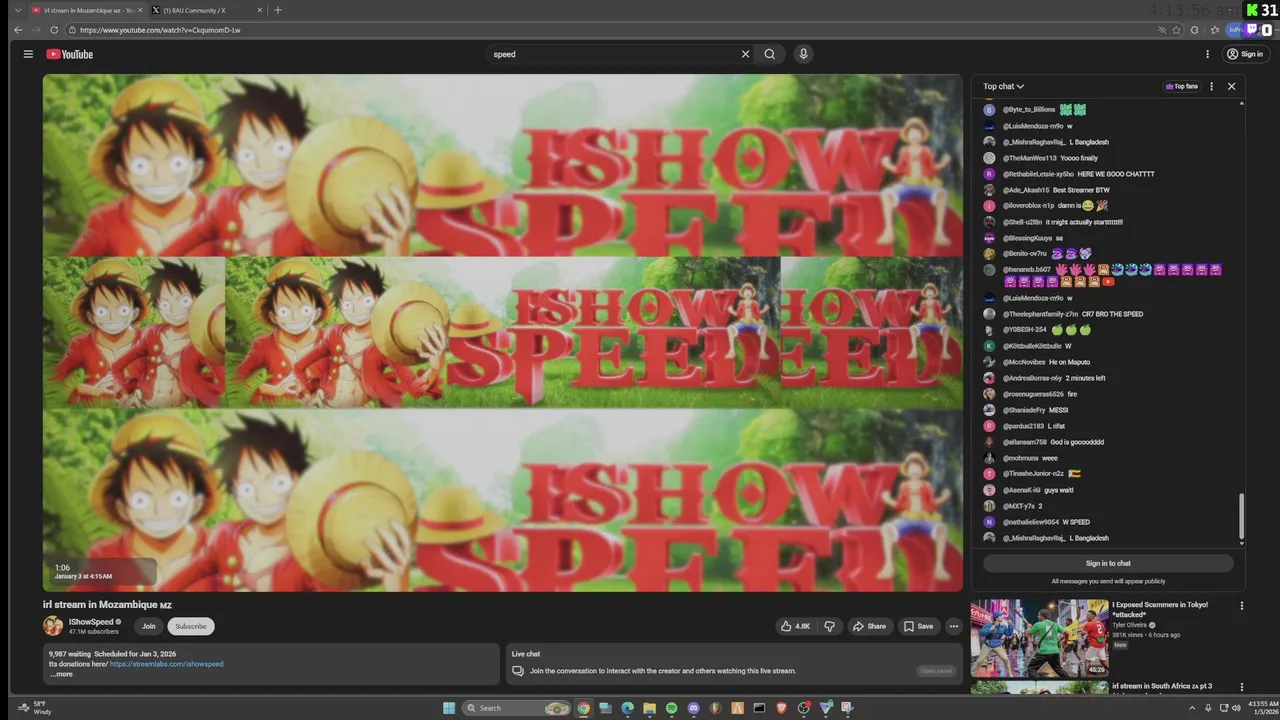Open @TheManWes113 chat message author
The height and width of the screenshot is (720, 1280).
click(x=1029, y=158)
